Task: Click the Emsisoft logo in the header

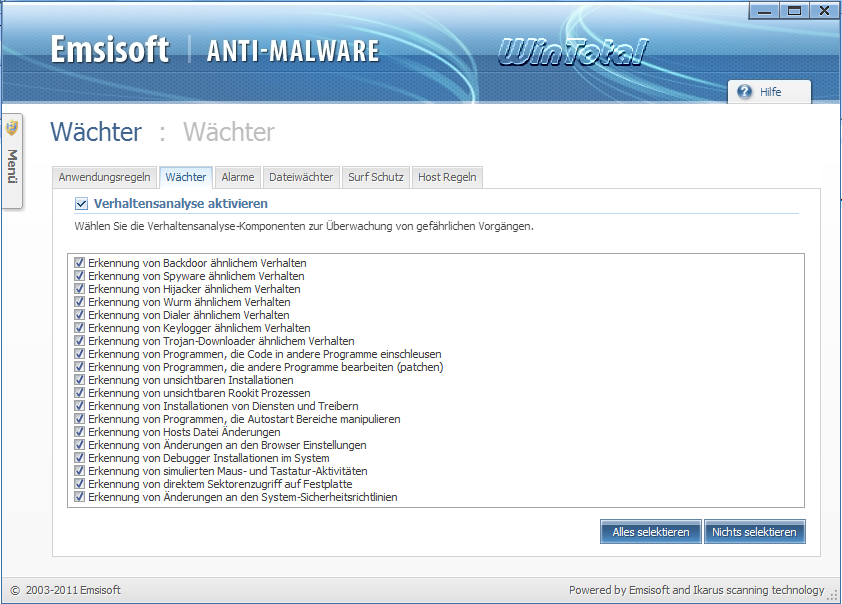Action: (110, 50)
